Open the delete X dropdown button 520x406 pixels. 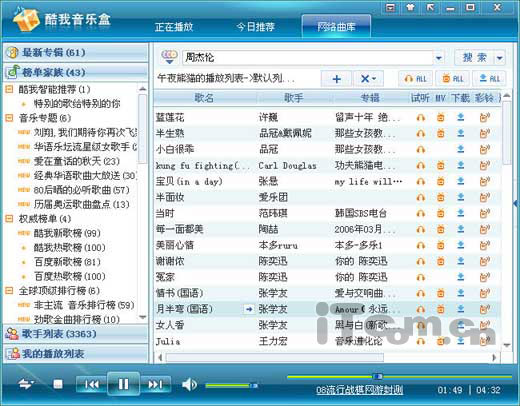pos(368,79)
